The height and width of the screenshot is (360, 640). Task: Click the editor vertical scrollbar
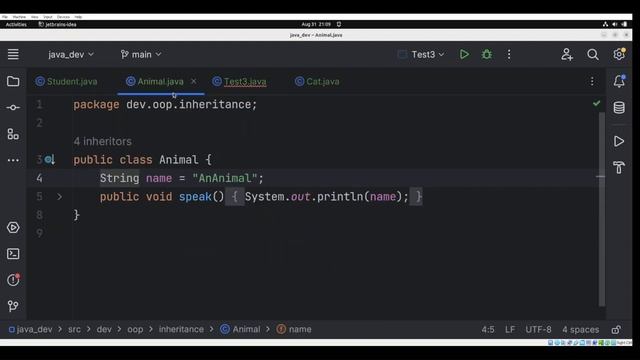click(x=602, y=208)
